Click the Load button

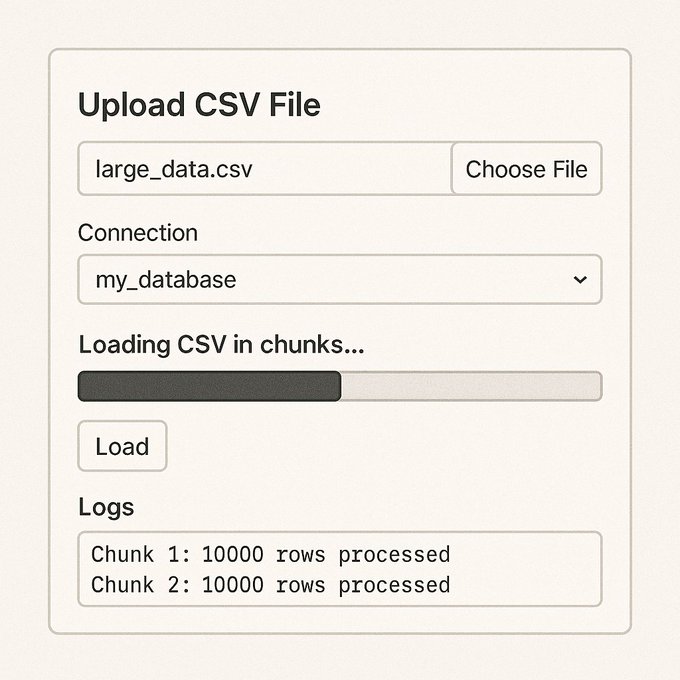tap(122, 446)
